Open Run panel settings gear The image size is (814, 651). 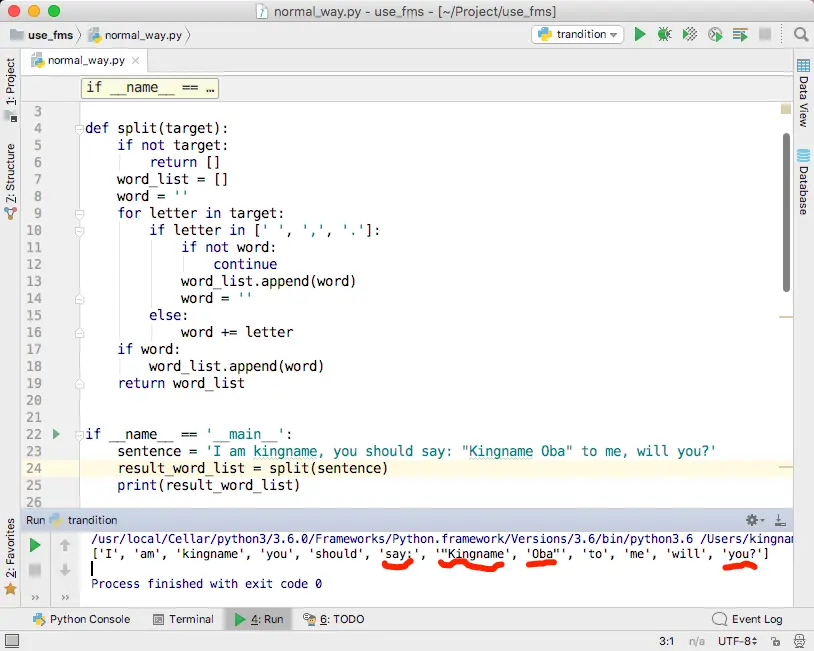pyautogui.click(x=755, y=520)
